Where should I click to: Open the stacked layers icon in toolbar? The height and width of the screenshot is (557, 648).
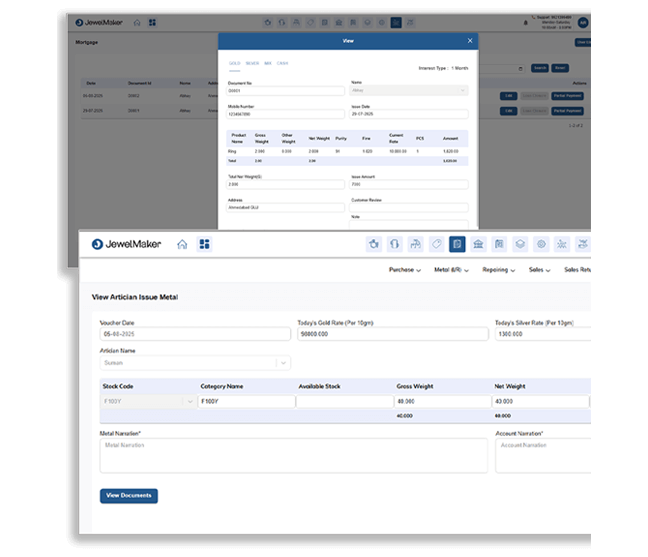(520, 244)
